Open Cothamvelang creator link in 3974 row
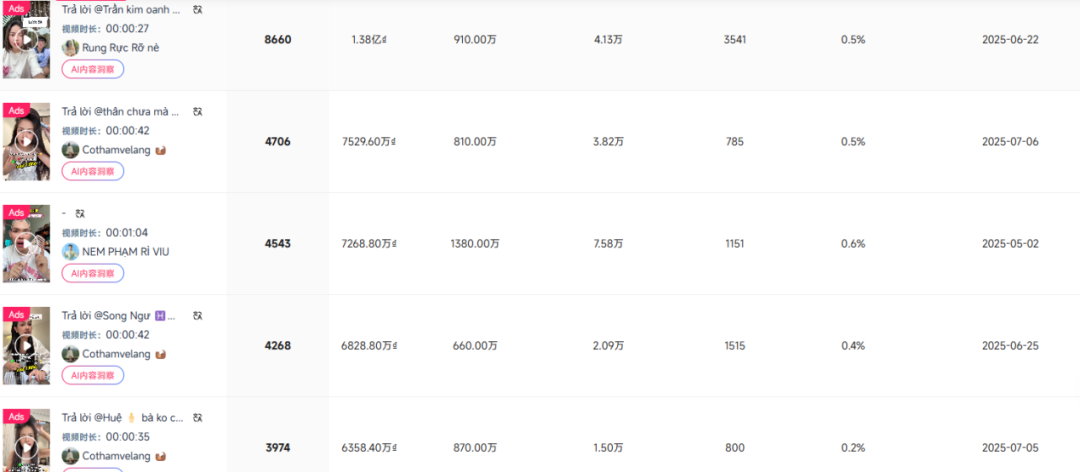 (x=116, y=455)
